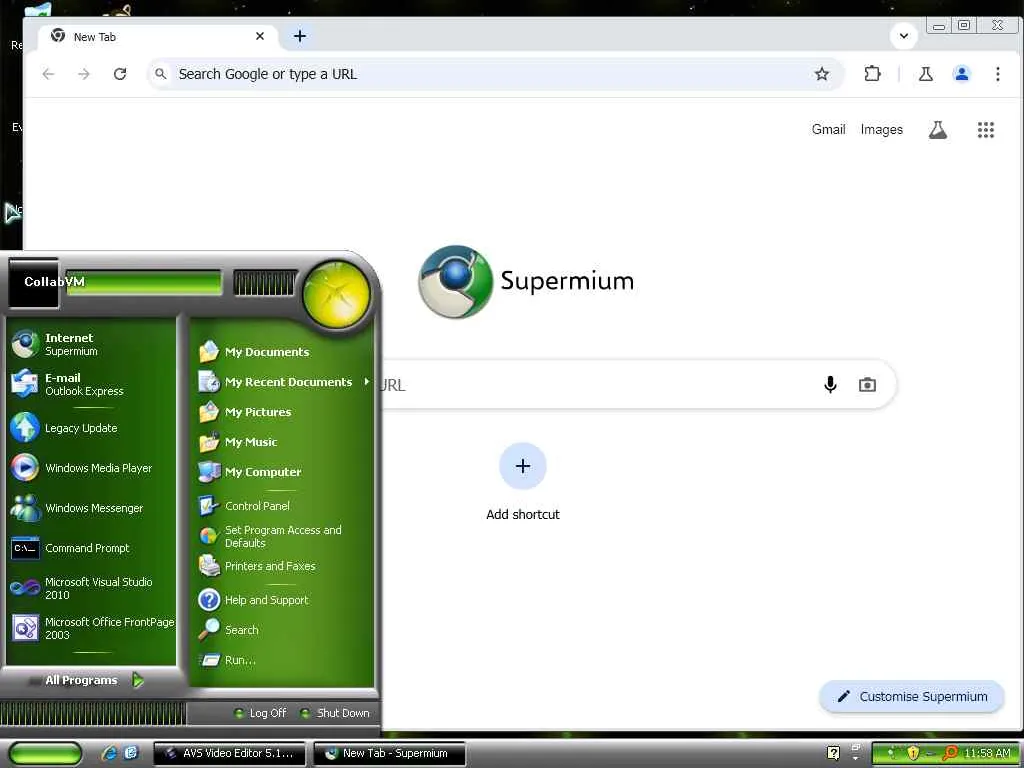This screenshot has width=1024, height=768.
Task: Go back in browser history
Action: 48,74
